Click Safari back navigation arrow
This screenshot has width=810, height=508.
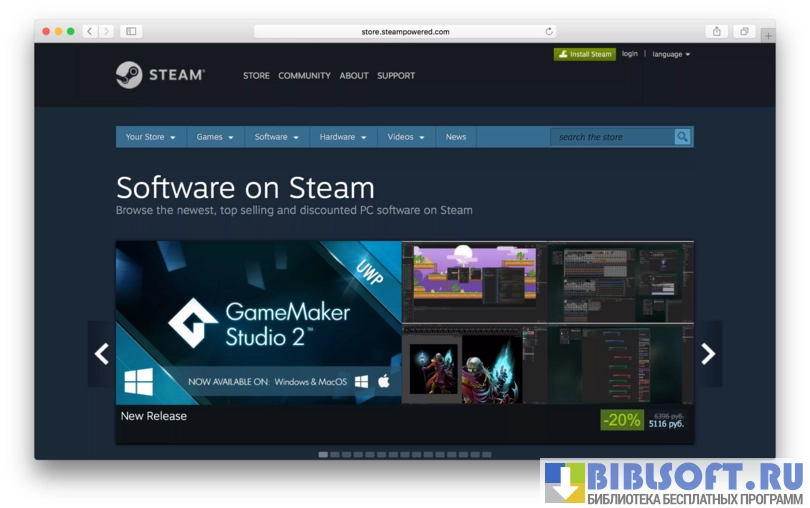click(x=90, y=31)
